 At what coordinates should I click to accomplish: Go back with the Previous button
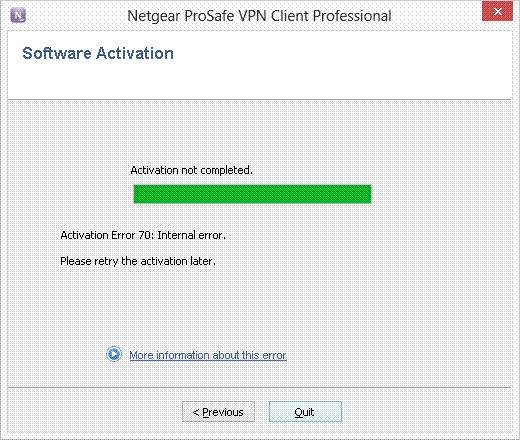point(218,412)
